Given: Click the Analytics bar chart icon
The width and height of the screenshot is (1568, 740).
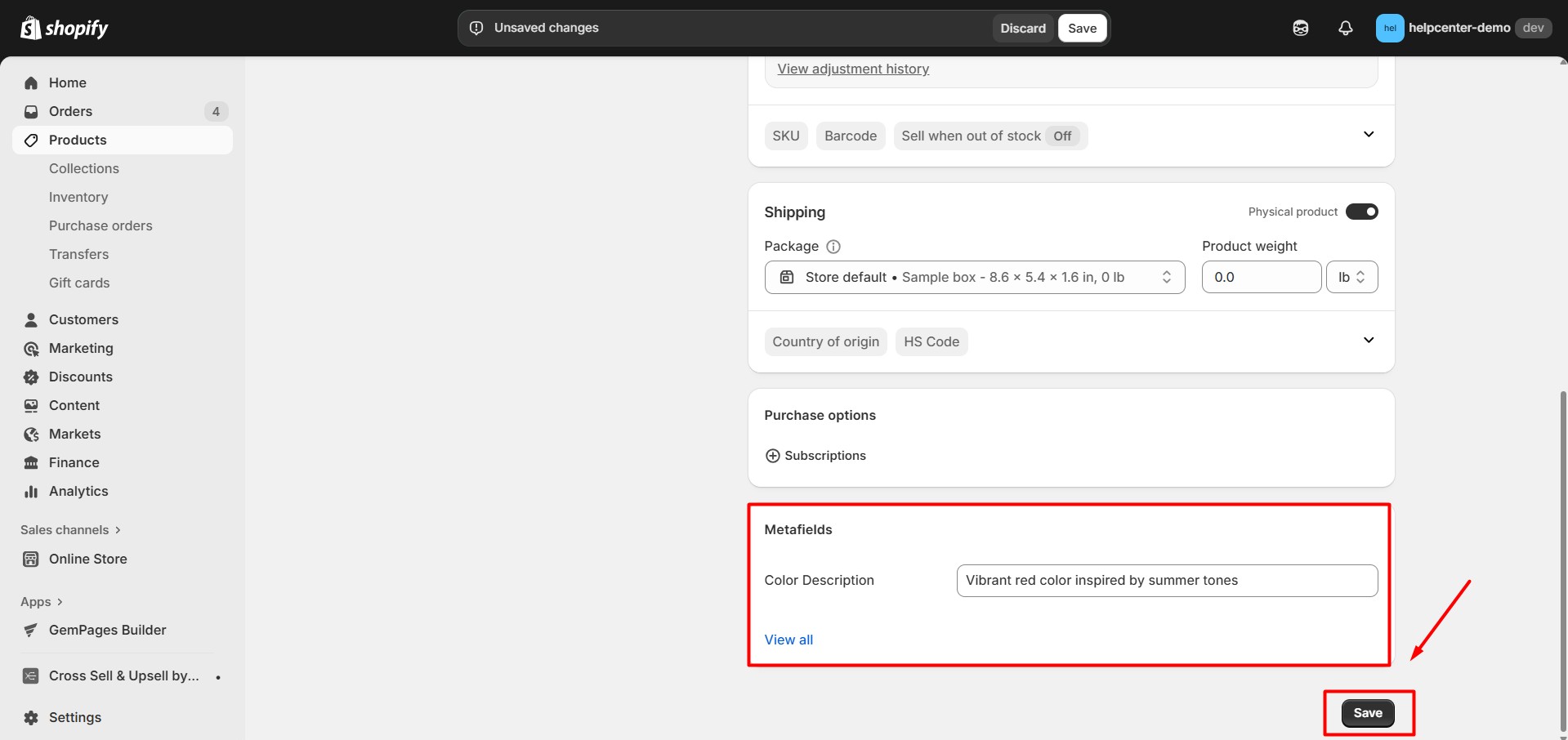Looking at the screenshot, I should point(31,491).
